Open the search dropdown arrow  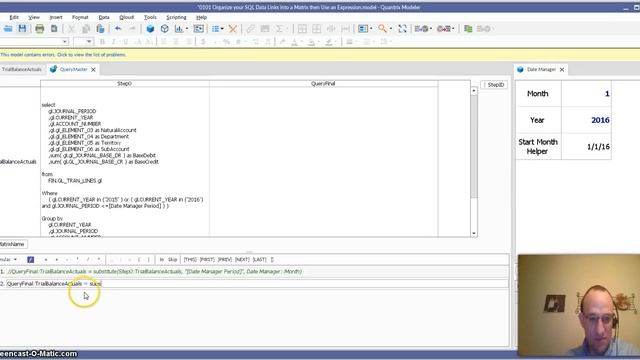(391, 29)
